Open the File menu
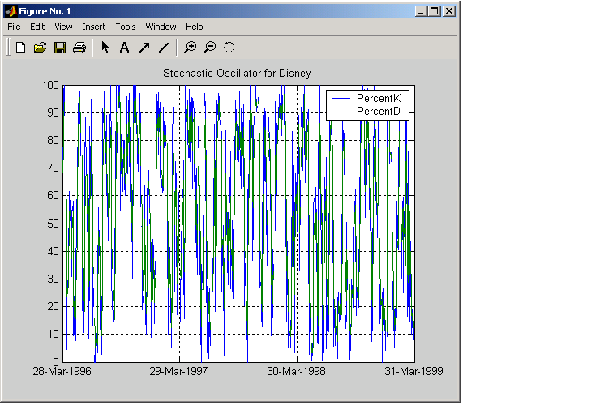 (x=14, y=27)
